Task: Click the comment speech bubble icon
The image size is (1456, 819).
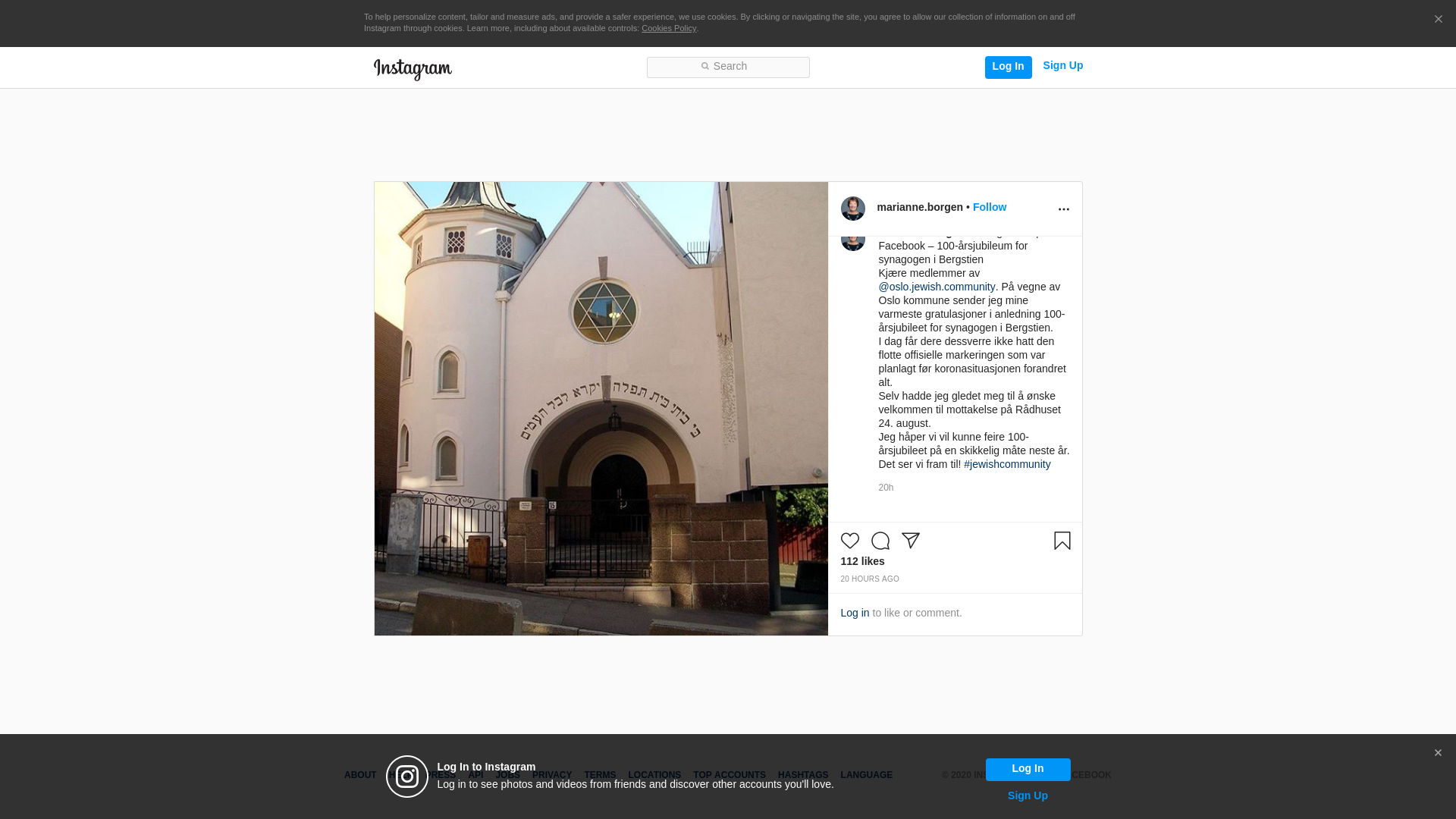Action: point(880,541)
